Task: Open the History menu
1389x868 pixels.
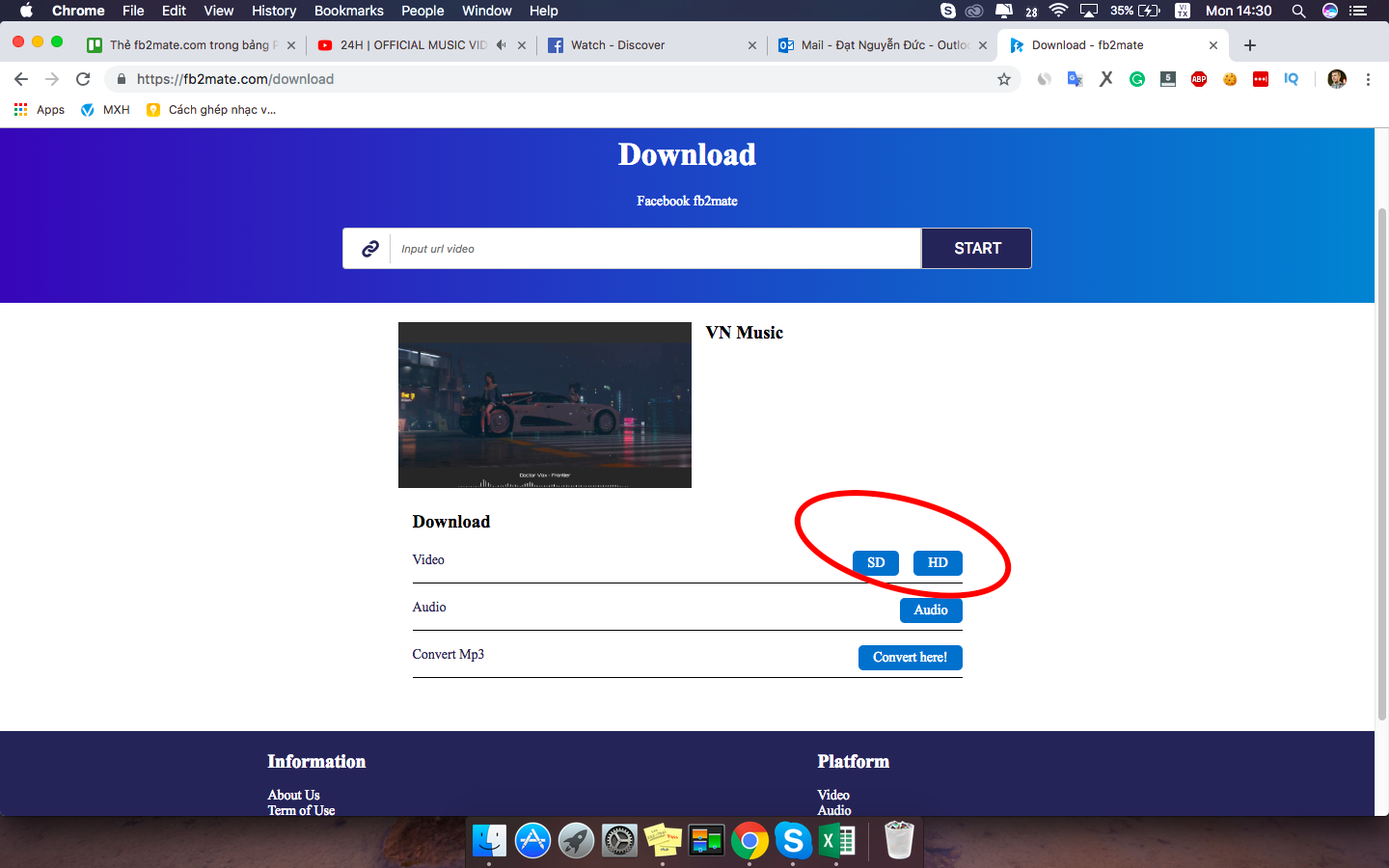Action: tap(274, 11)
